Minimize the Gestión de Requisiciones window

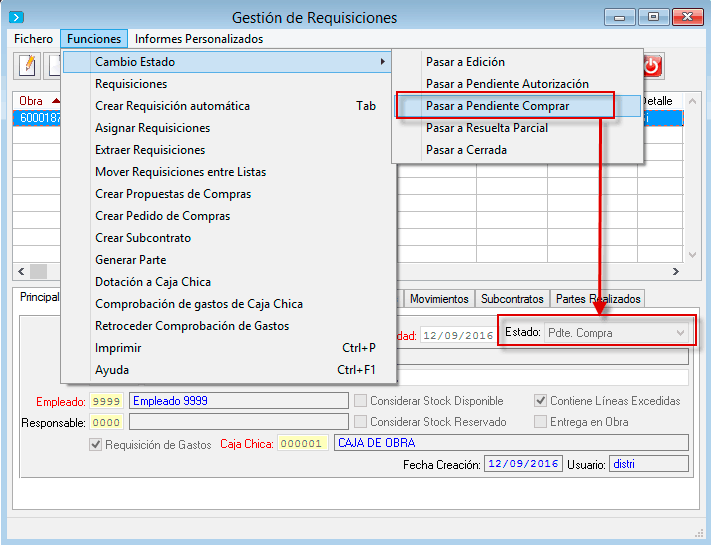pos(619,17)
